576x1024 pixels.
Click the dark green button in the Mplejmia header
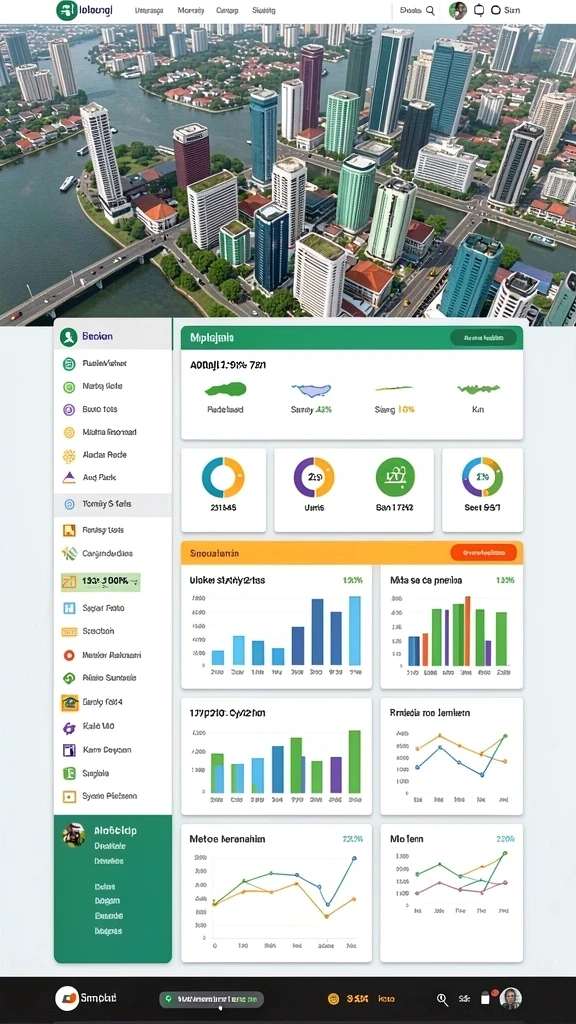(483, 338)
